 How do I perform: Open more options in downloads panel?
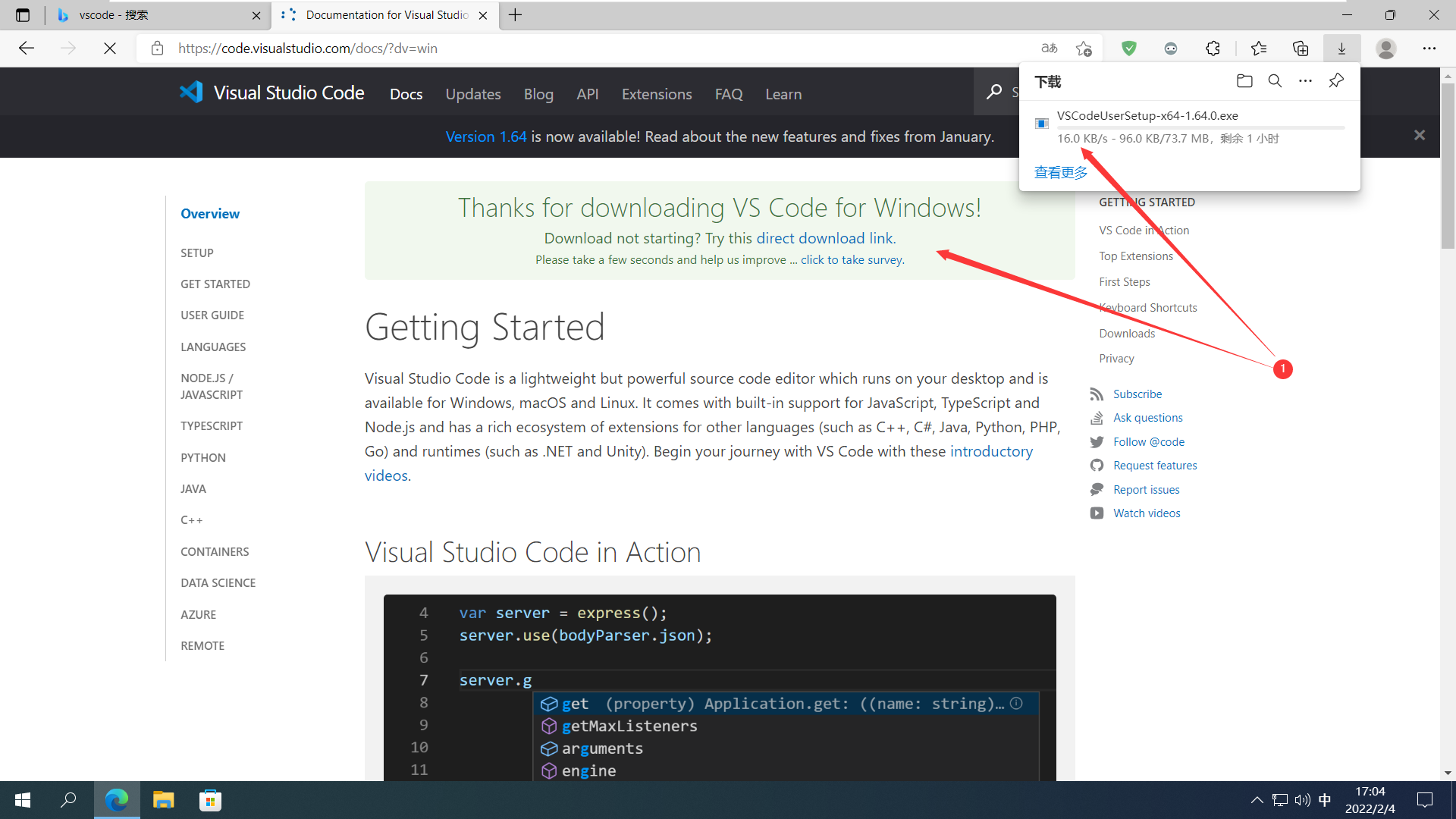(1305, 81)
